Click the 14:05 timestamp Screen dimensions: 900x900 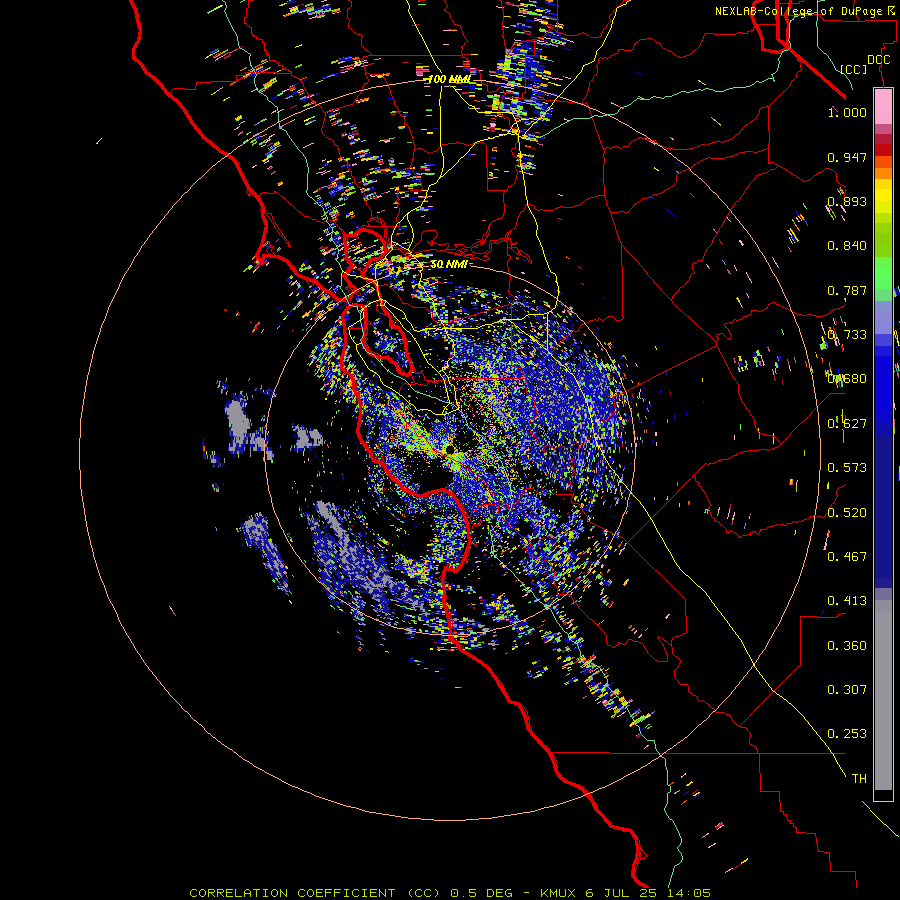[690, 893]
